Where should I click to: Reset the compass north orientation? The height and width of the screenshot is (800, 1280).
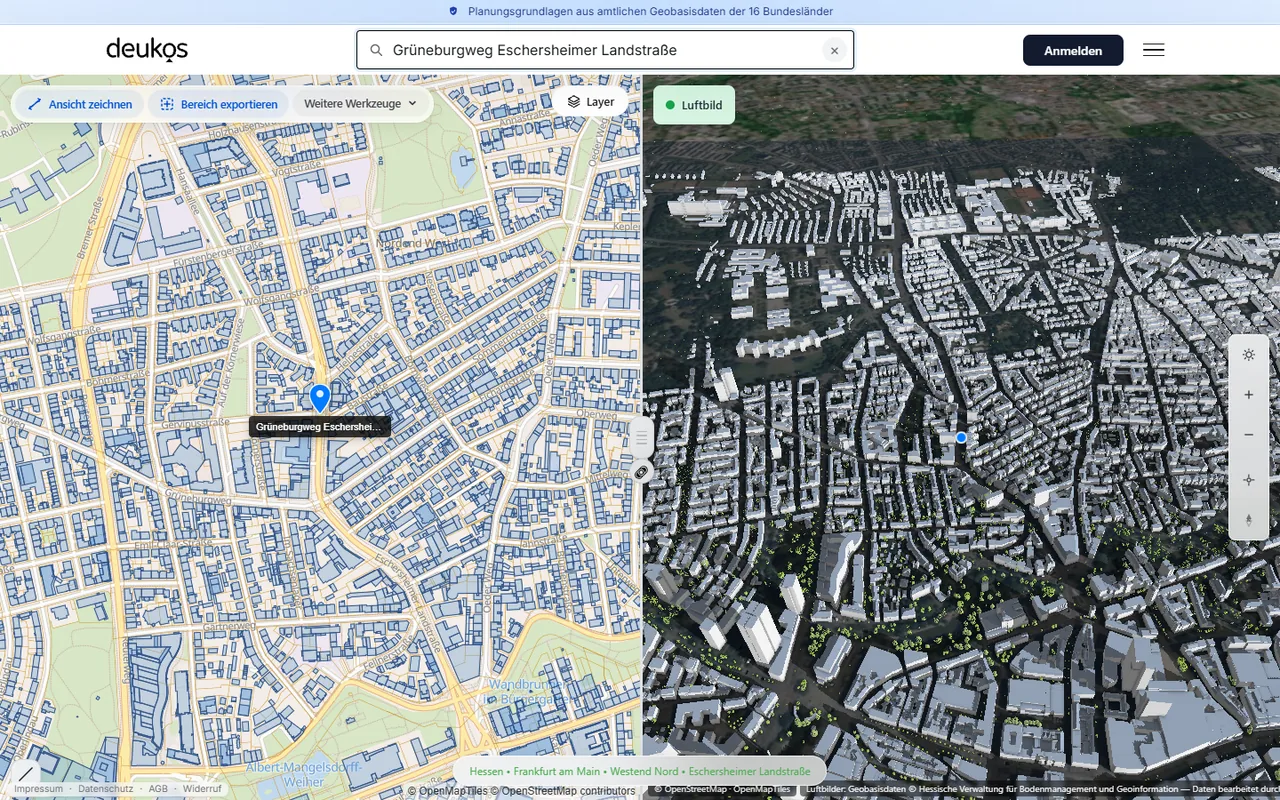[x=1248, y=521]
